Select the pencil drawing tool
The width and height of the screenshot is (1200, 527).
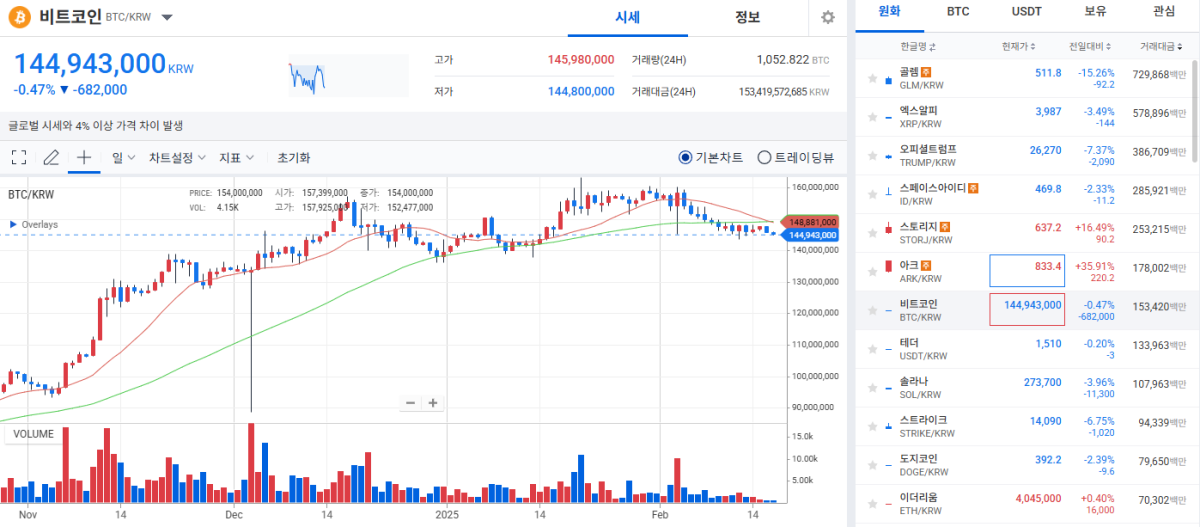coord(51,157)
